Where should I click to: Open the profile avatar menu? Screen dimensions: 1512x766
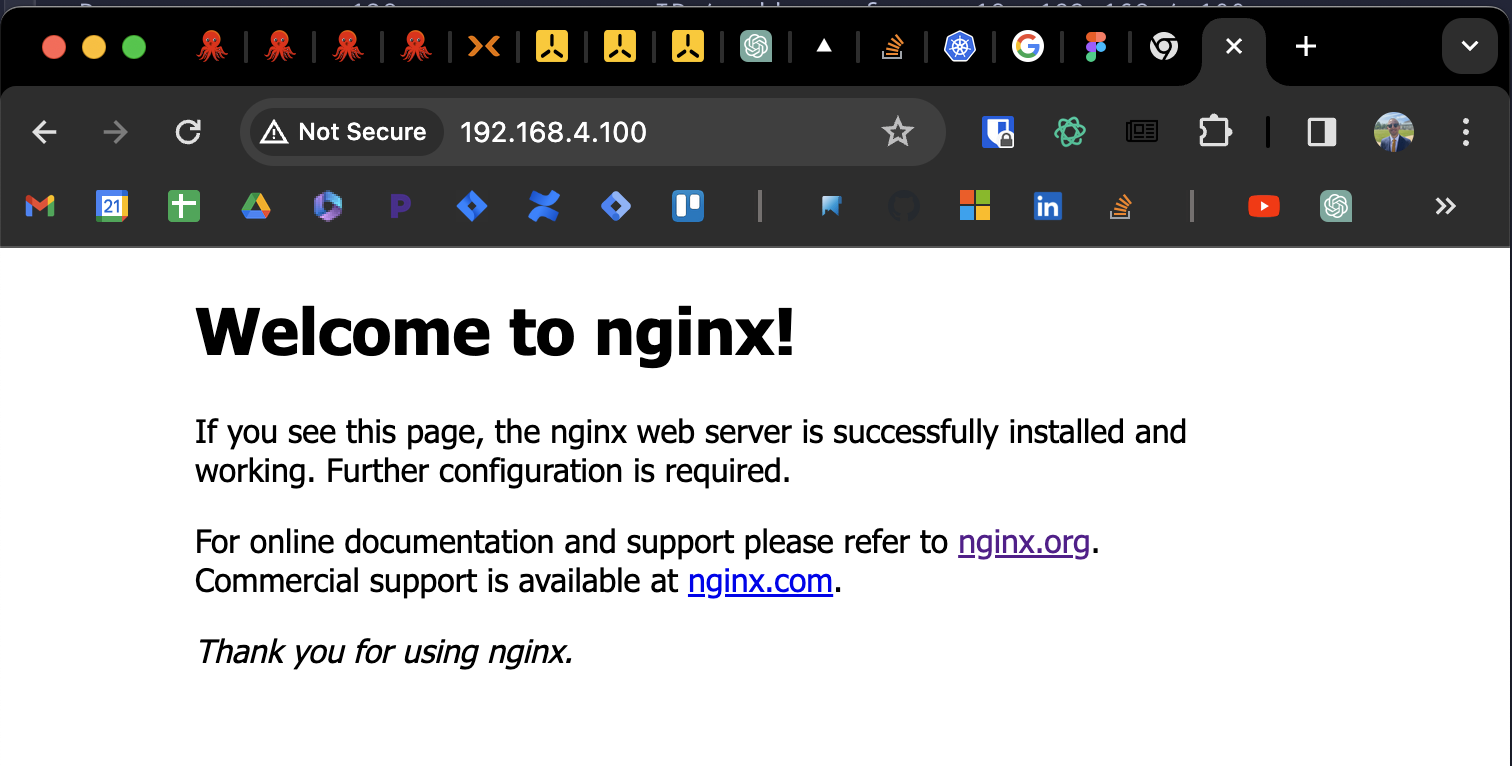pyautogui.click(x=1394, y=132)
